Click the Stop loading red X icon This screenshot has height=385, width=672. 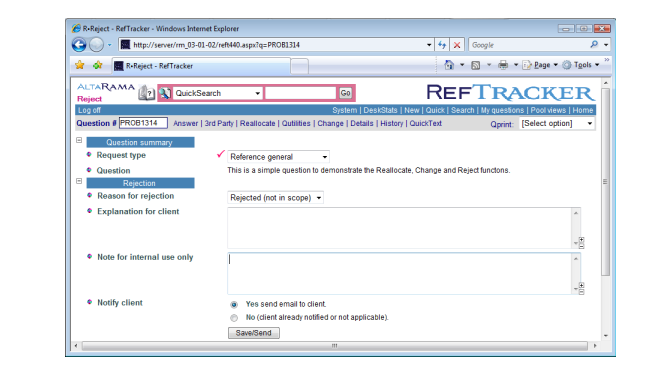pos(457,45)
